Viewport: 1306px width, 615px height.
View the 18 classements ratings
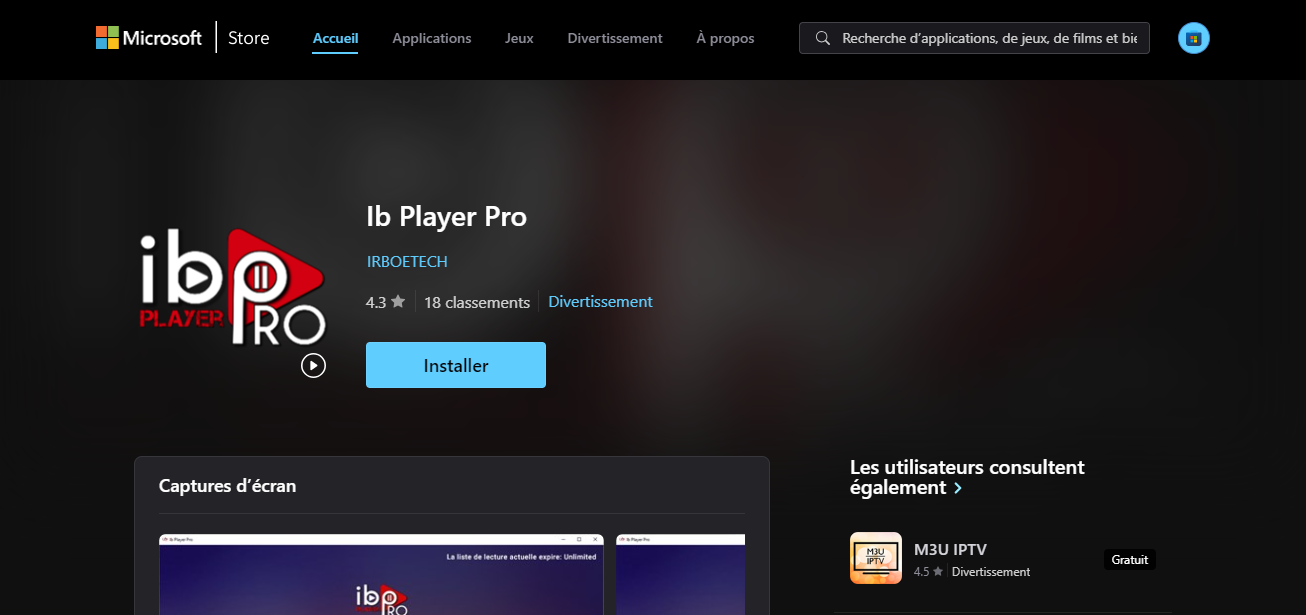point(477,301)
